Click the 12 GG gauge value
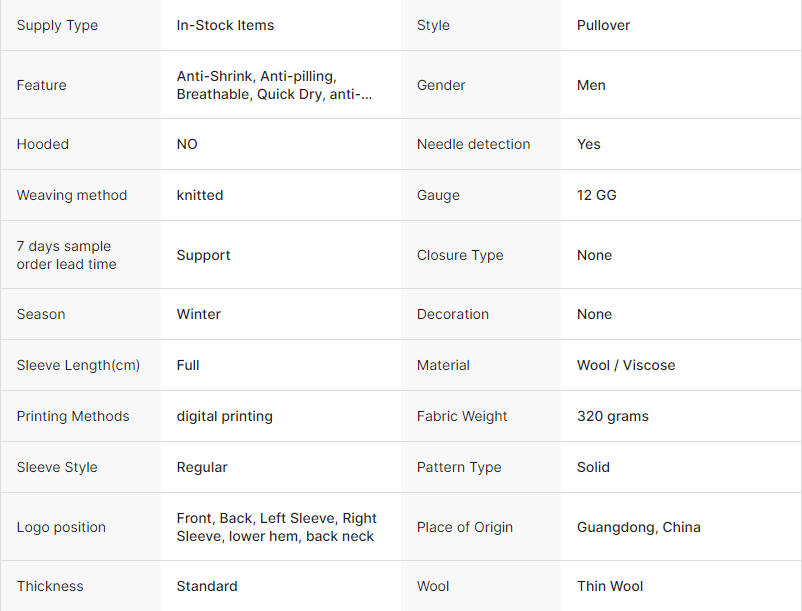This screenshot has width=802, height=611. (596, 195)
